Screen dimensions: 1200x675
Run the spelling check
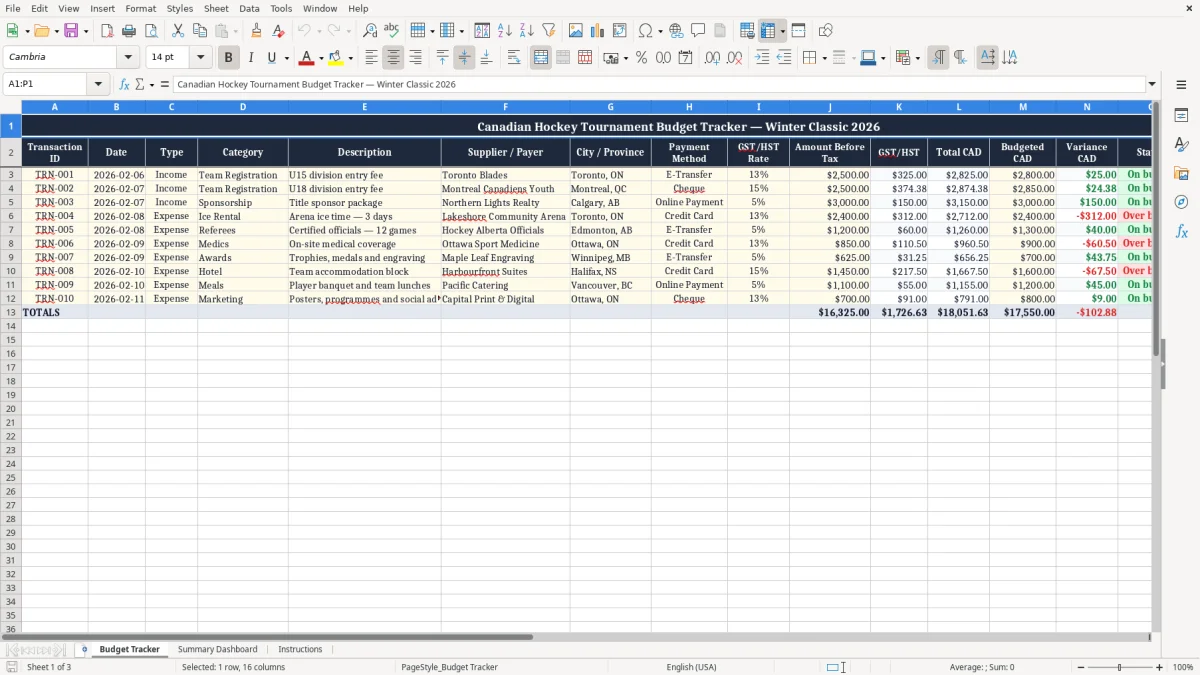coord(392,31)
